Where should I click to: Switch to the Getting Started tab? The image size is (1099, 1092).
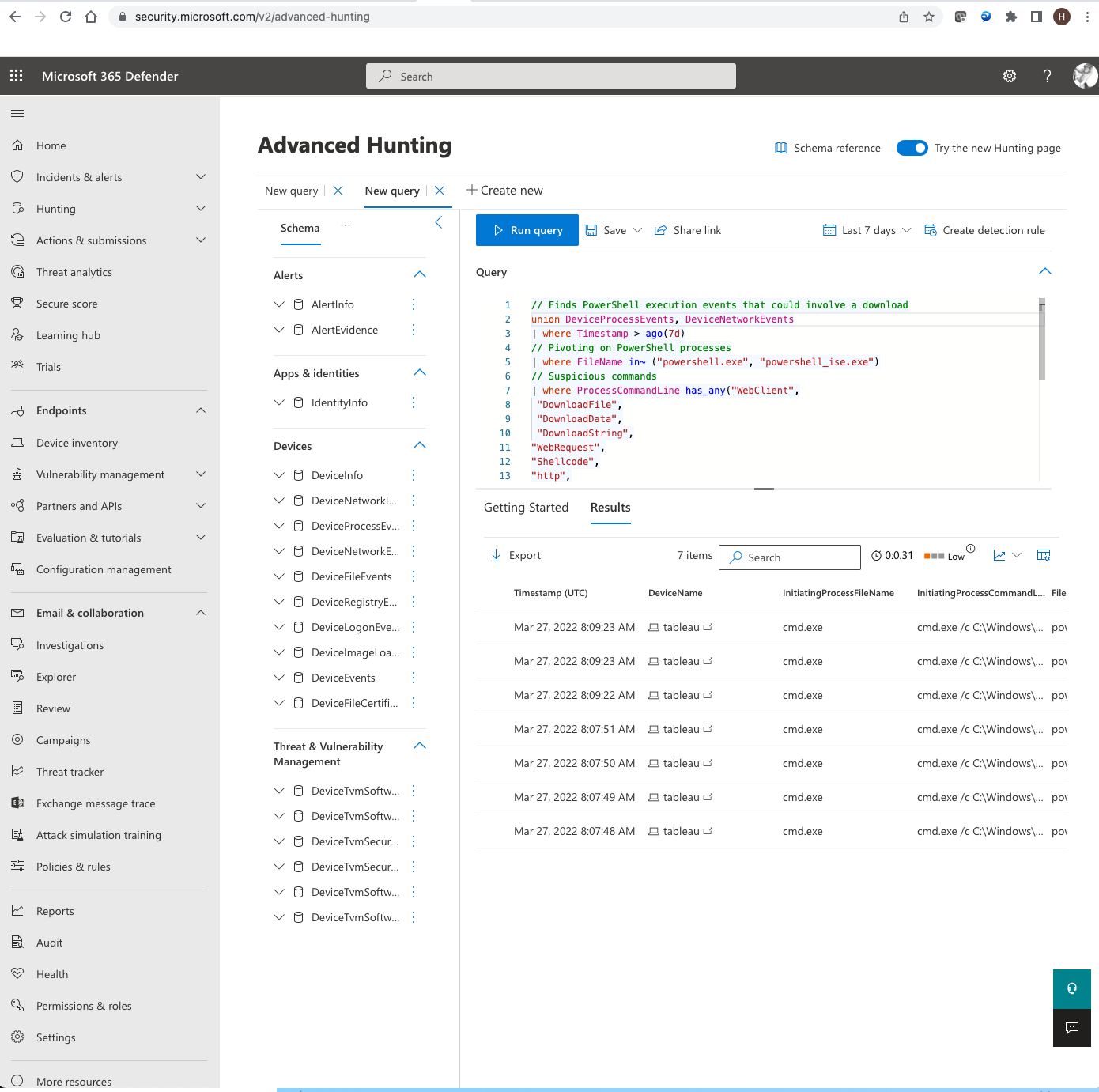pos(526,508)
